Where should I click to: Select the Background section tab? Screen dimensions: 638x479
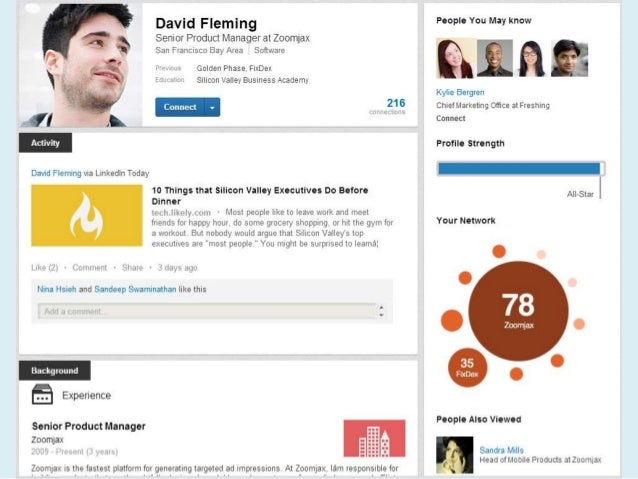coord(55,371)
